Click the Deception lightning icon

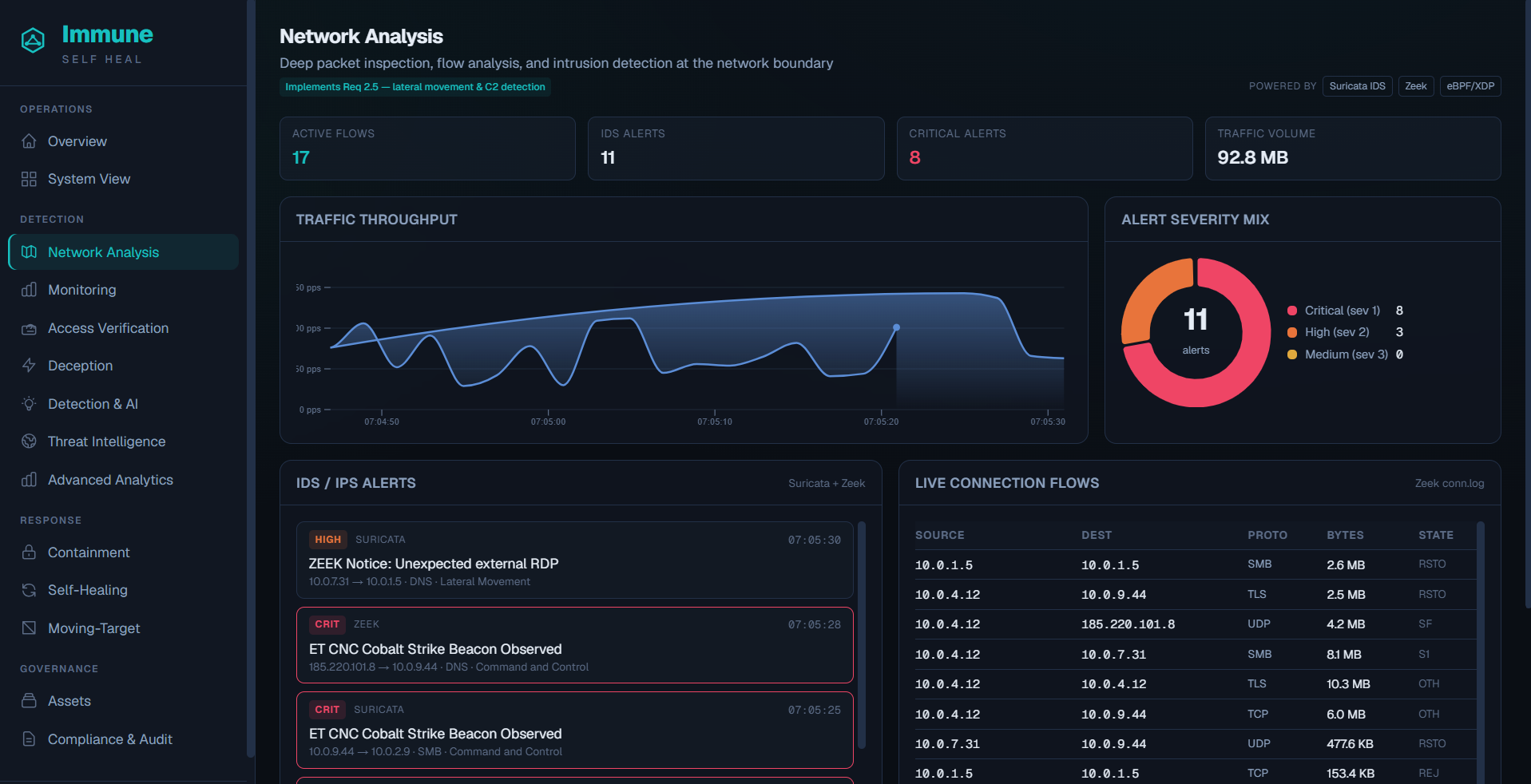coord(30,366)
